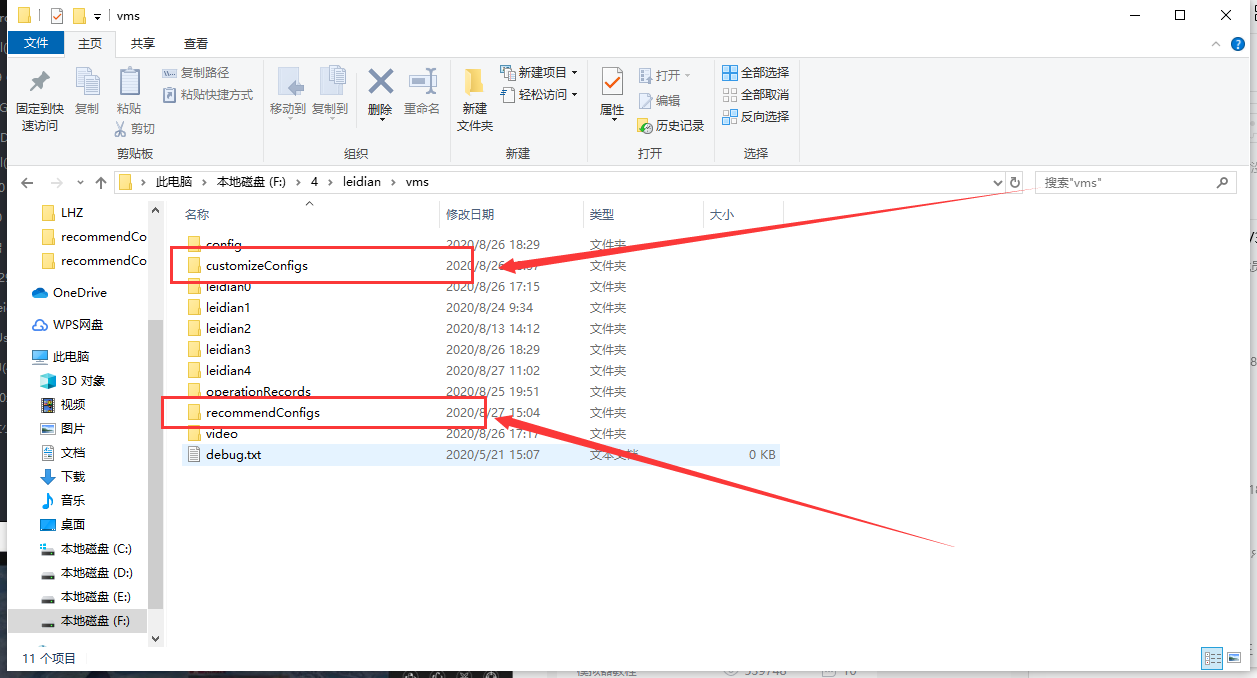Click the Rename icon
The width and height of the screenshot is (1257, 678).
click(x=422, y=82)
